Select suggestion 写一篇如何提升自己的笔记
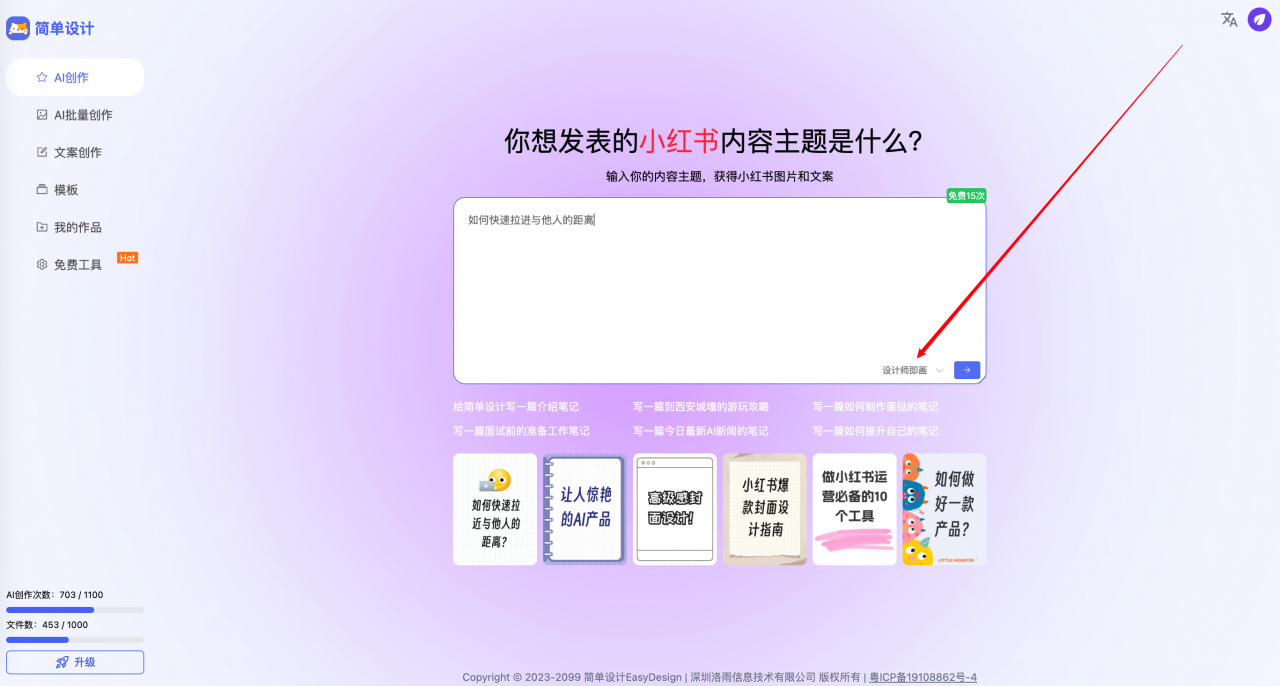This screenshot has height=686, width=1280. [875, 431]
